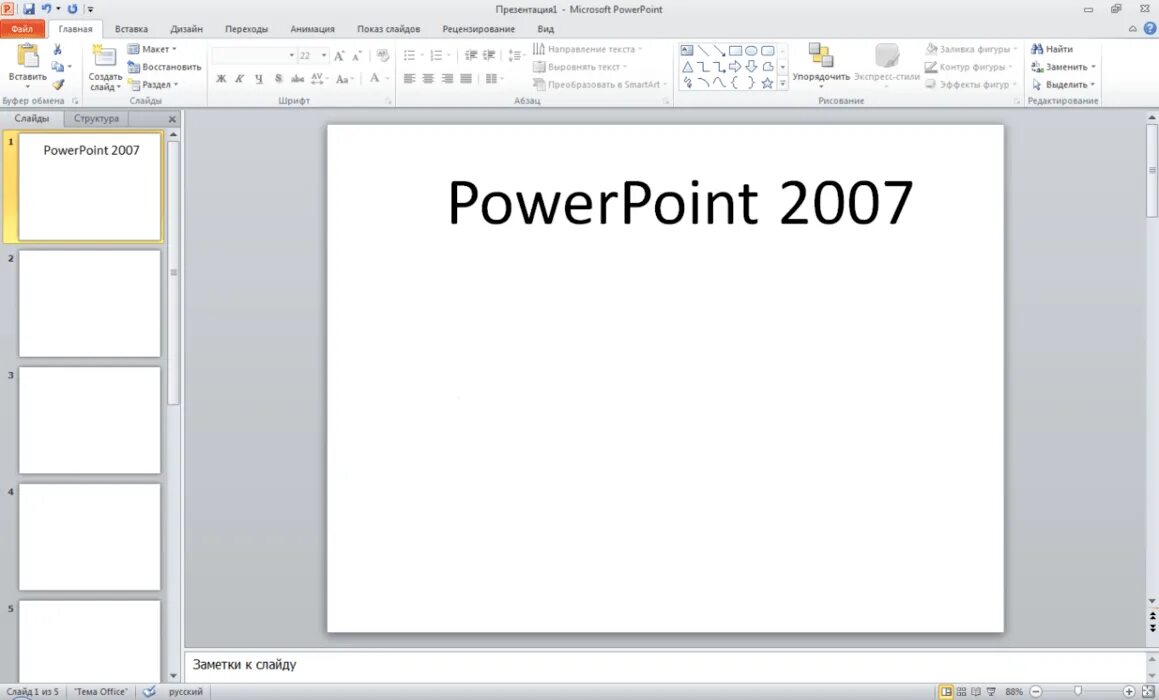Image resolution: width=1159 pixels, height=700 pixels.
Task: Start Slide Show view from status bar
Action: point(991,692)
